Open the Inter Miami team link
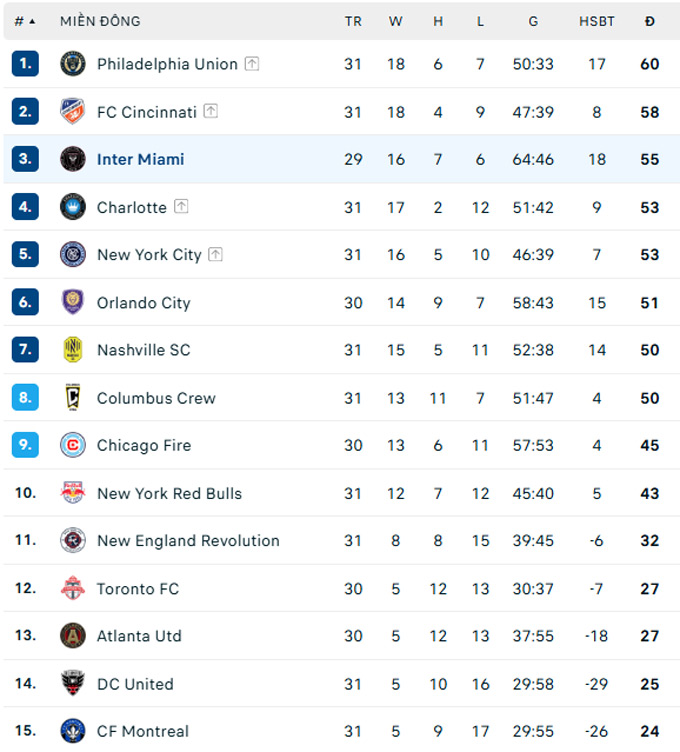Screen dimensions: 680x752 pos(140,159)
